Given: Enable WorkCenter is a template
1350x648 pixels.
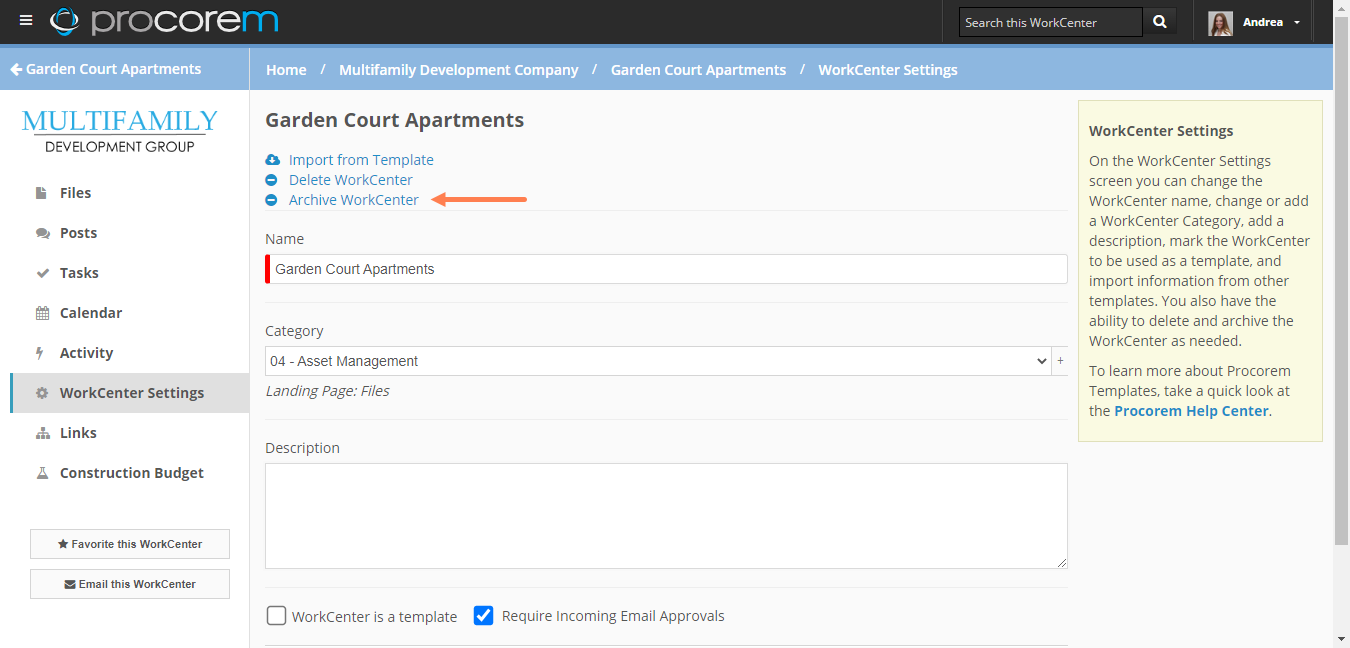Looking at the screenshot, I should 276,616.
